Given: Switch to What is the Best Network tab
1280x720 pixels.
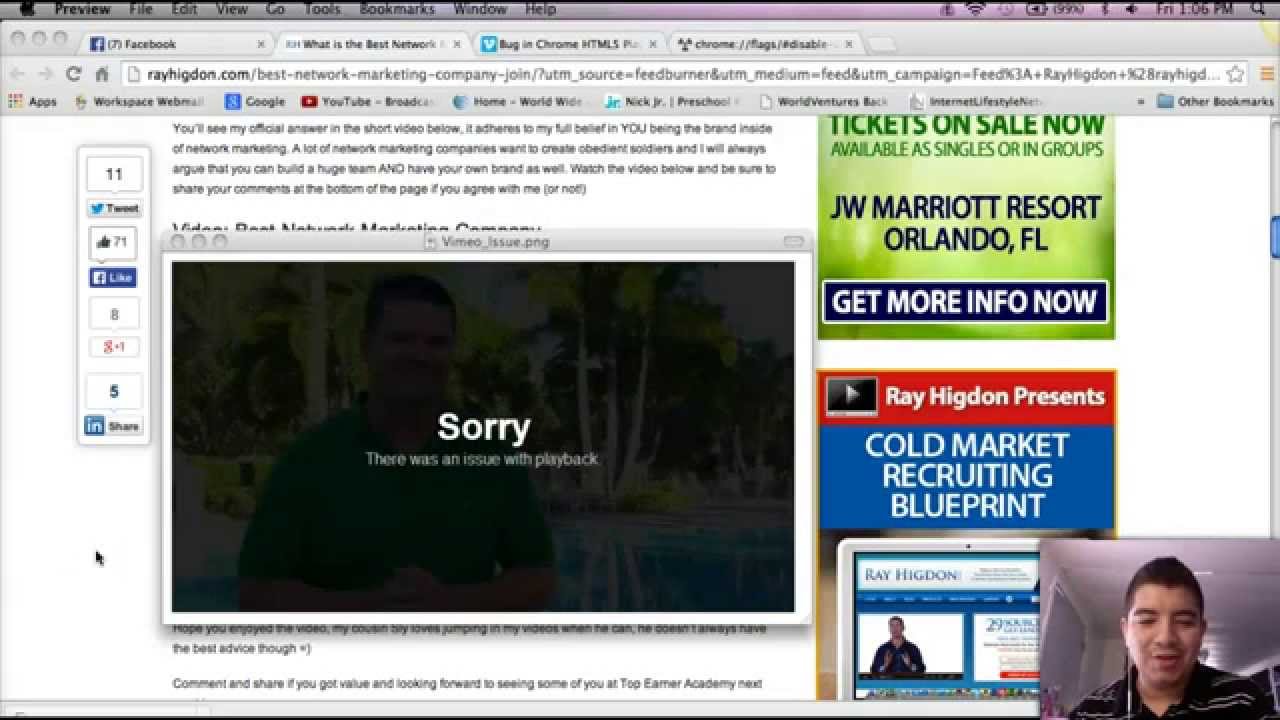Looking at the screenshot, I should [x=372, y=44].
